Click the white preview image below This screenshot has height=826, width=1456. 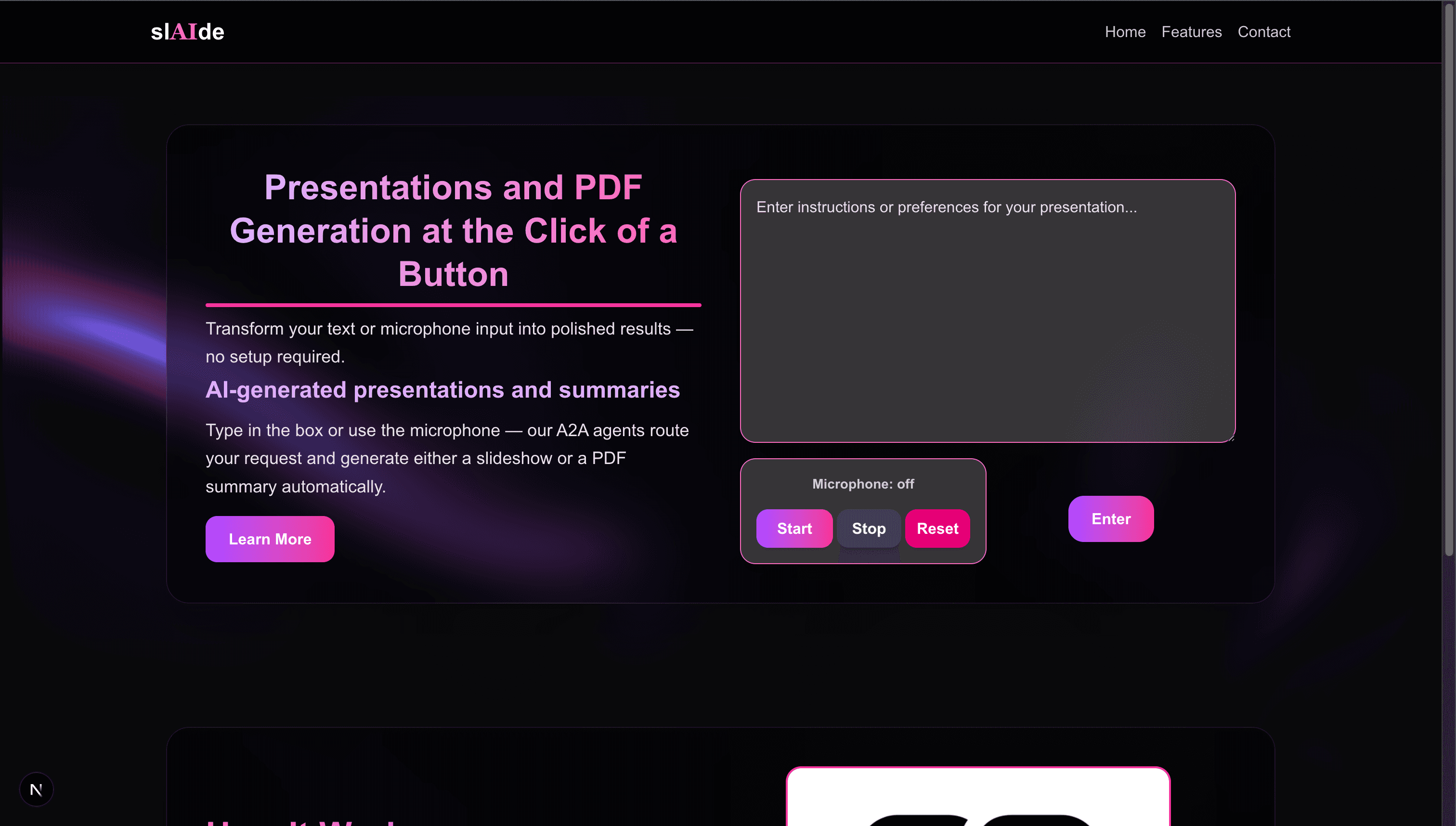(x=978, y=797)
